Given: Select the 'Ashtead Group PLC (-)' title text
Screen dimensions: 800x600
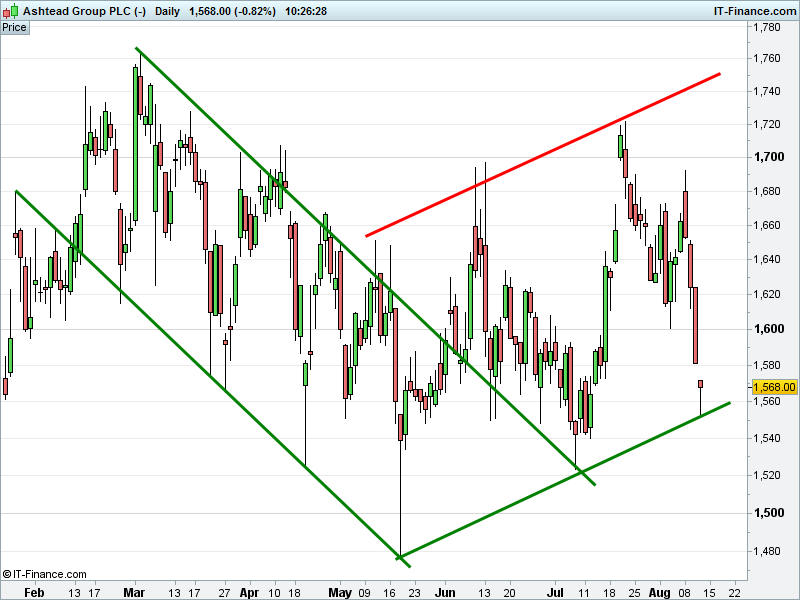Looking at the screenshot, I should [85, 11].
